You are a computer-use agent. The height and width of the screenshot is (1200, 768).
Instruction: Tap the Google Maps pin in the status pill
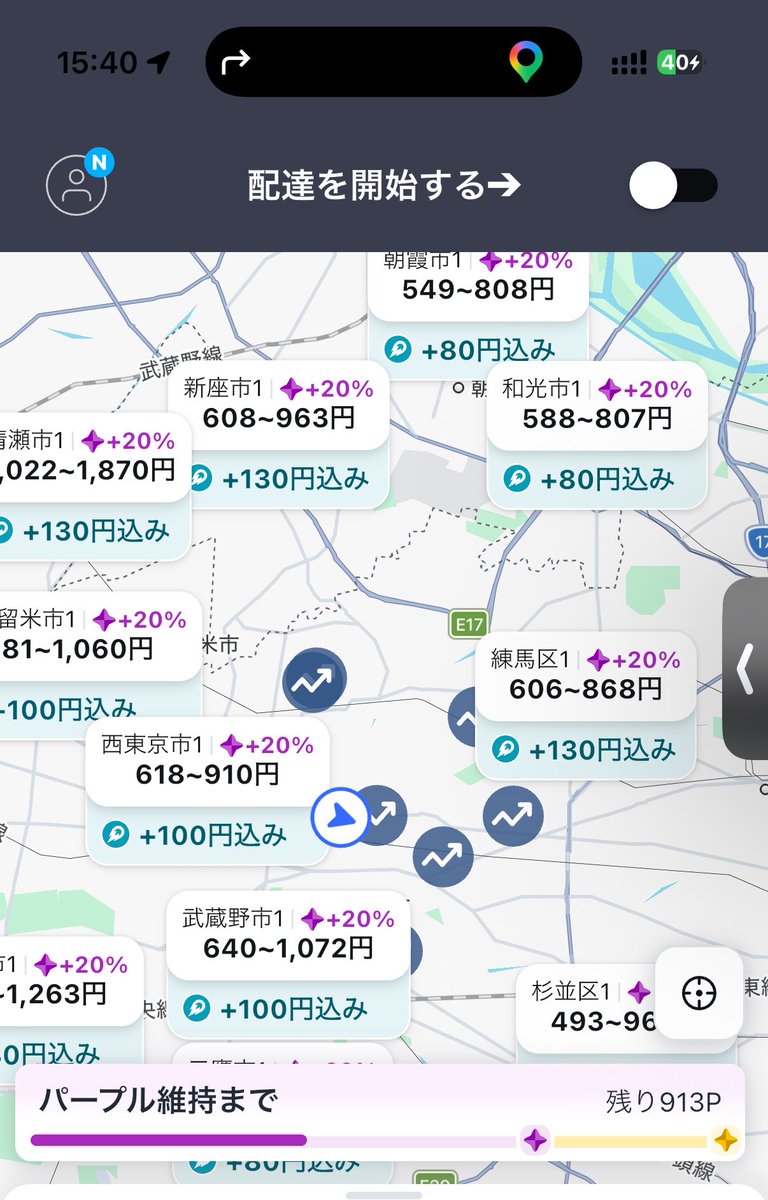click(525, 62)
